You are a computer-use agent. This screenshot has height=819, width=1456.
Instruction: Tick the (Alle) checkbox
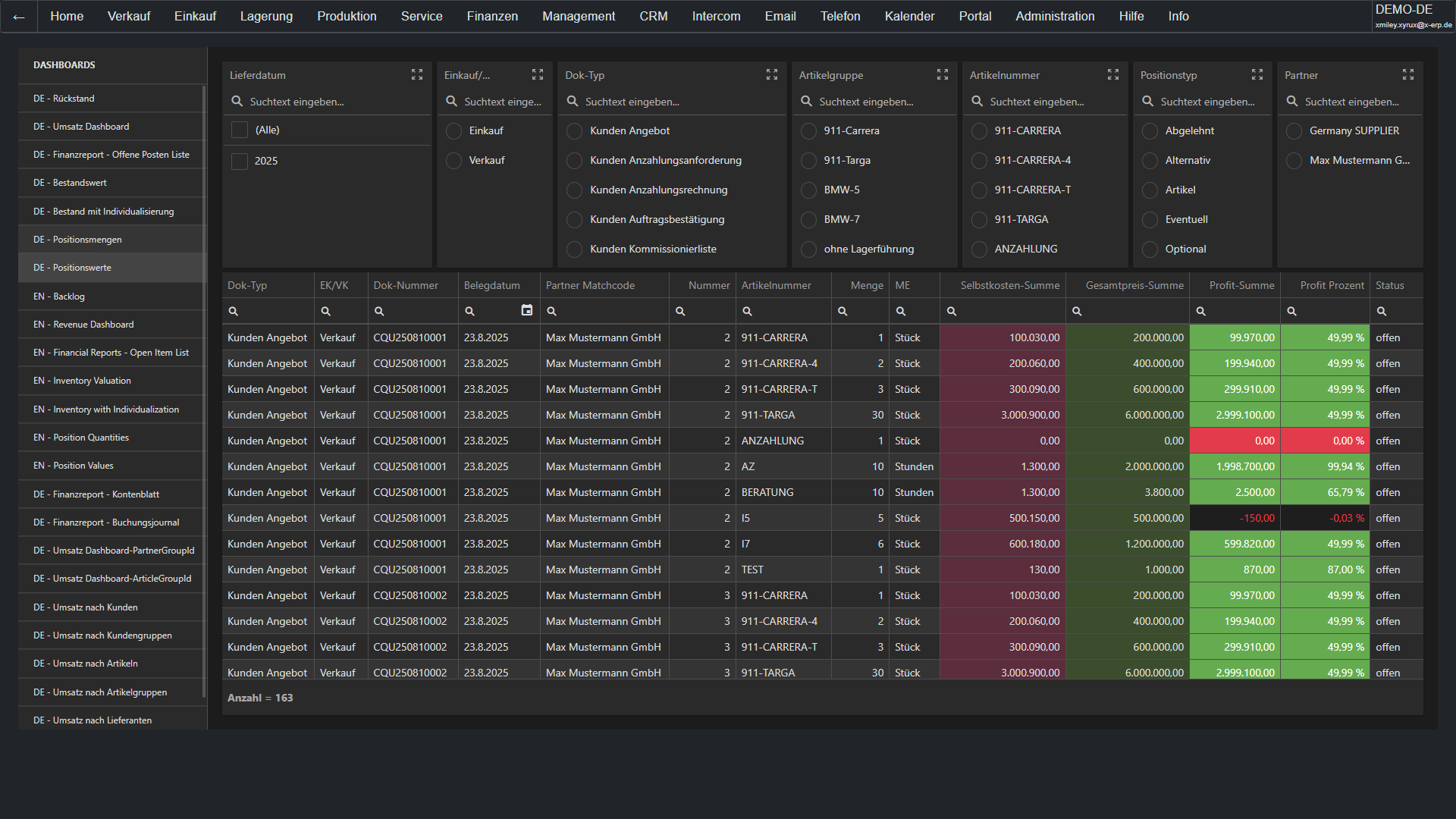coord(240,130)
